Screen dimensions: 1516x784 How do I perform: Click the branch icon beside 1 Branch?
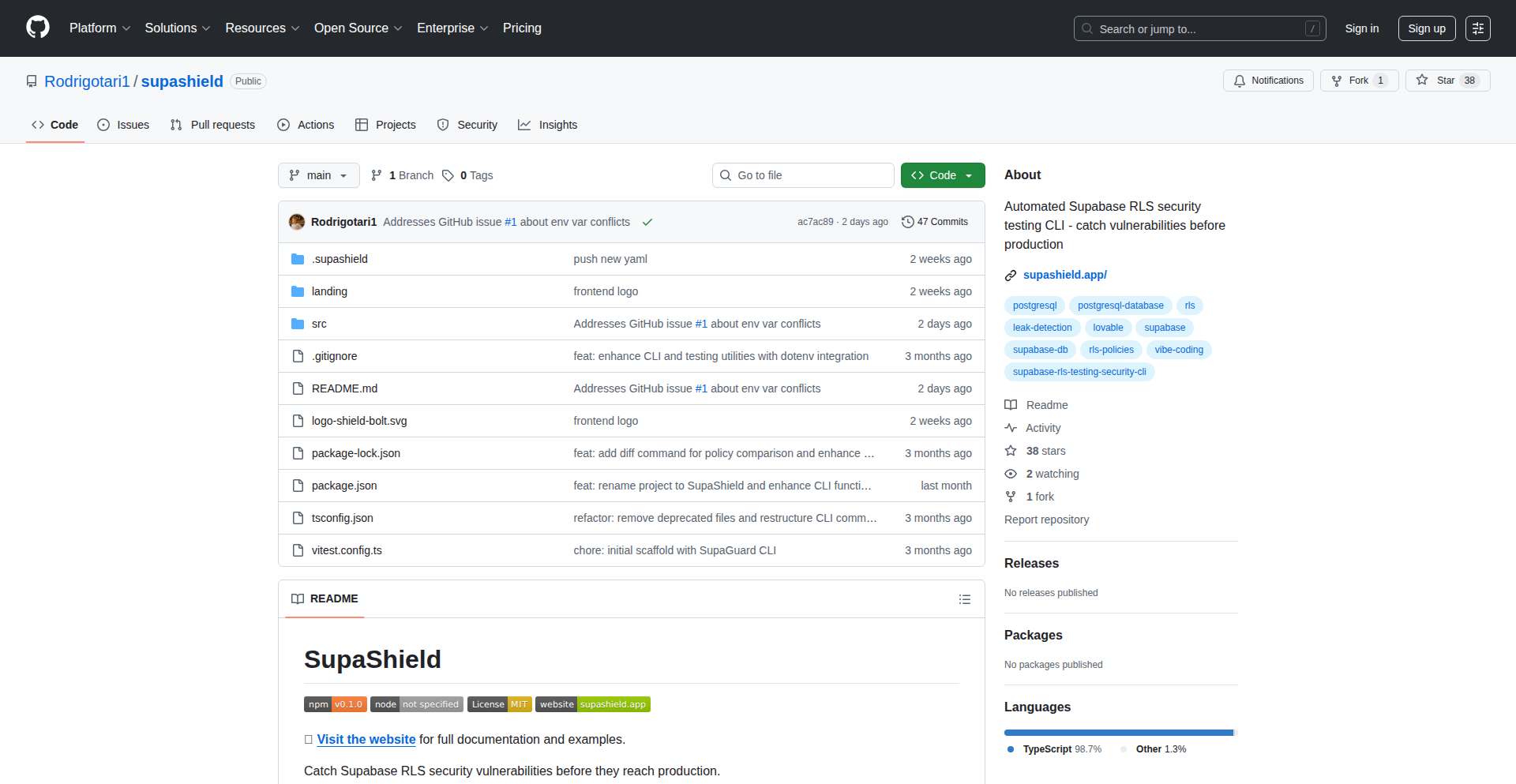(377, 175)
